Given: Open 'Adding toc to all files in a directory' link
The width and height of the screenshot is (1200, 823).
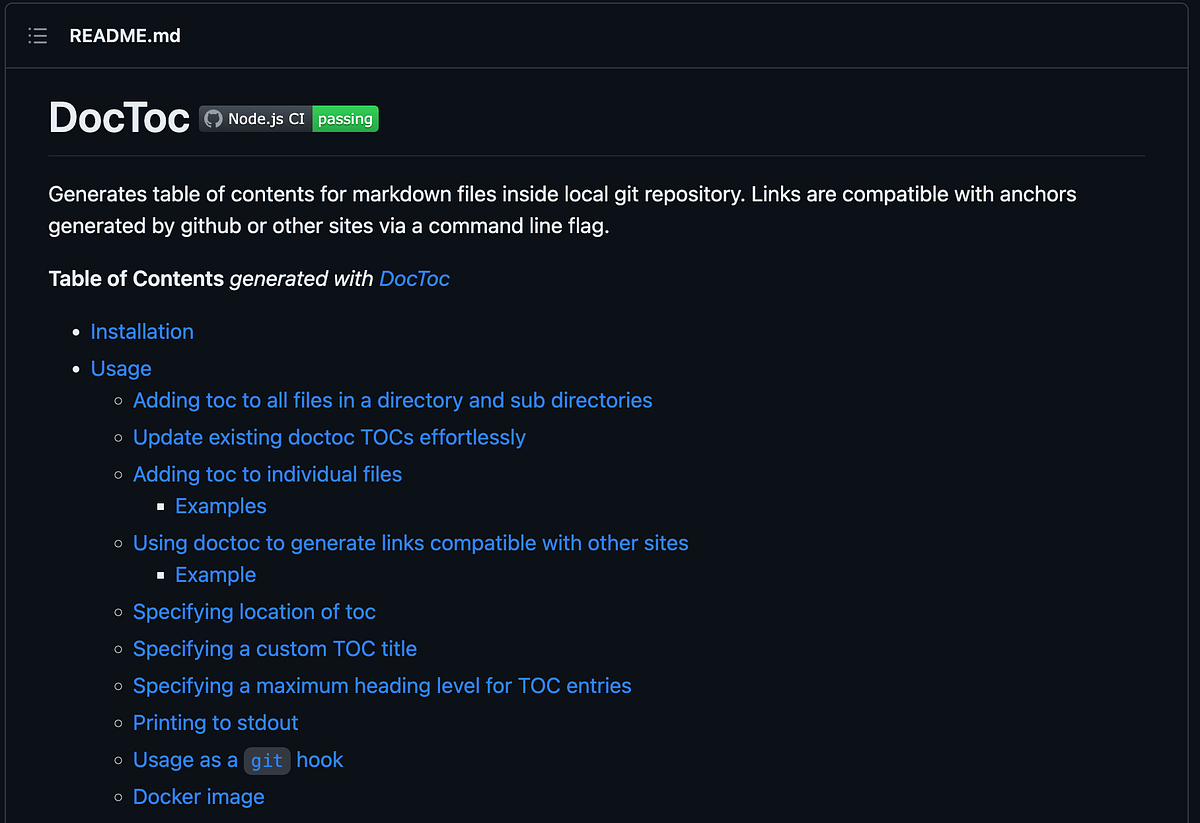Looking at the screenshot, I should click(392, 400).
